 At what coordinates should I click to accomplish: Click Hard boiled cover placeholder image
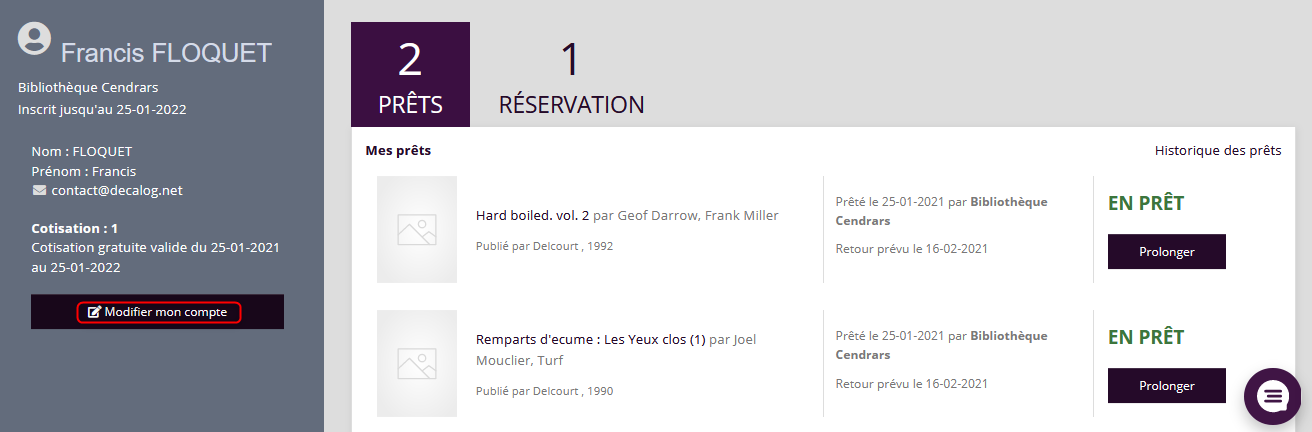(x=417, y=229)
